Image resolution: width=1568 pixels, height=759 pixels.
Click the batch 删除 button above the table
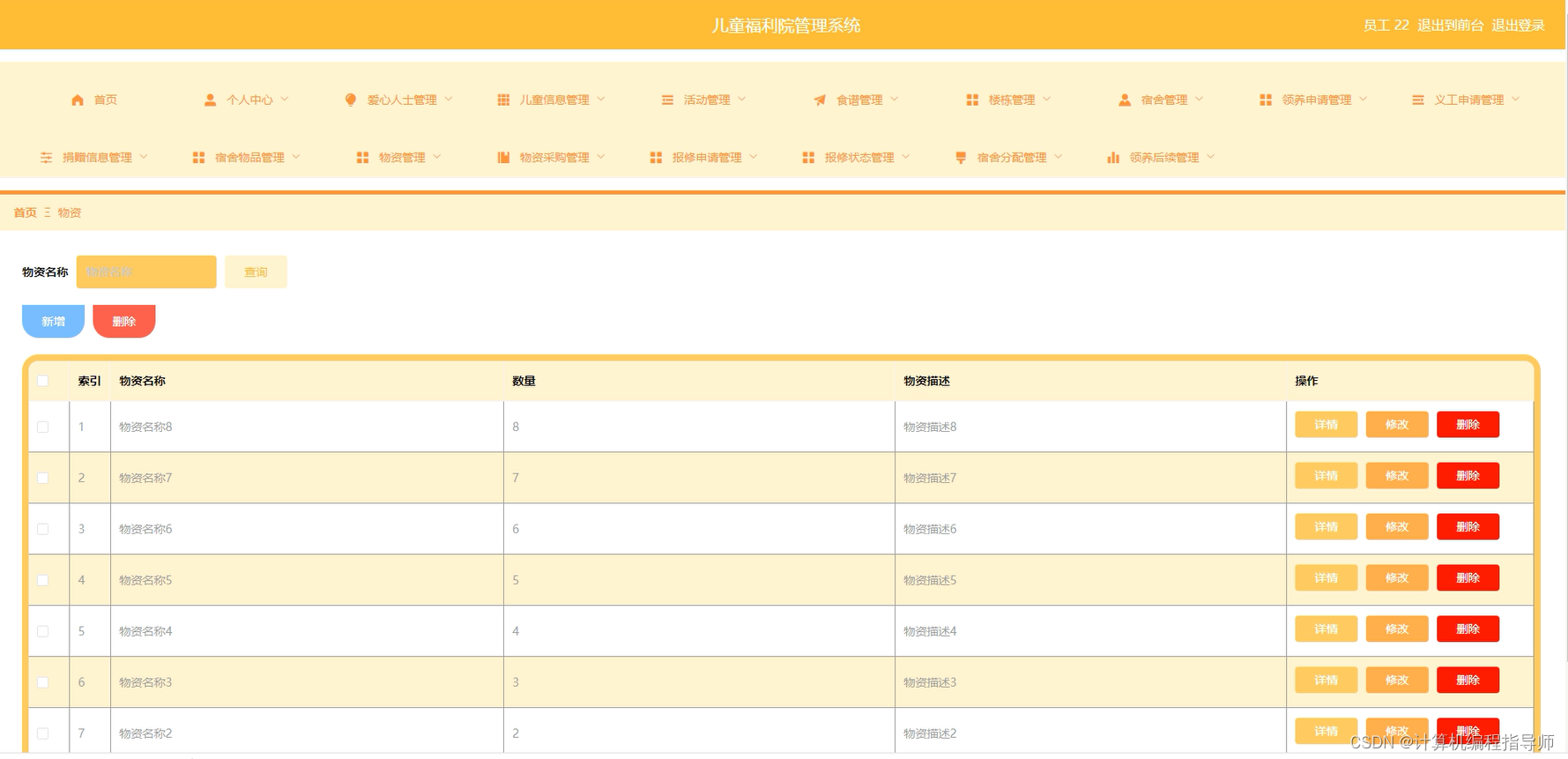[124, 321]
